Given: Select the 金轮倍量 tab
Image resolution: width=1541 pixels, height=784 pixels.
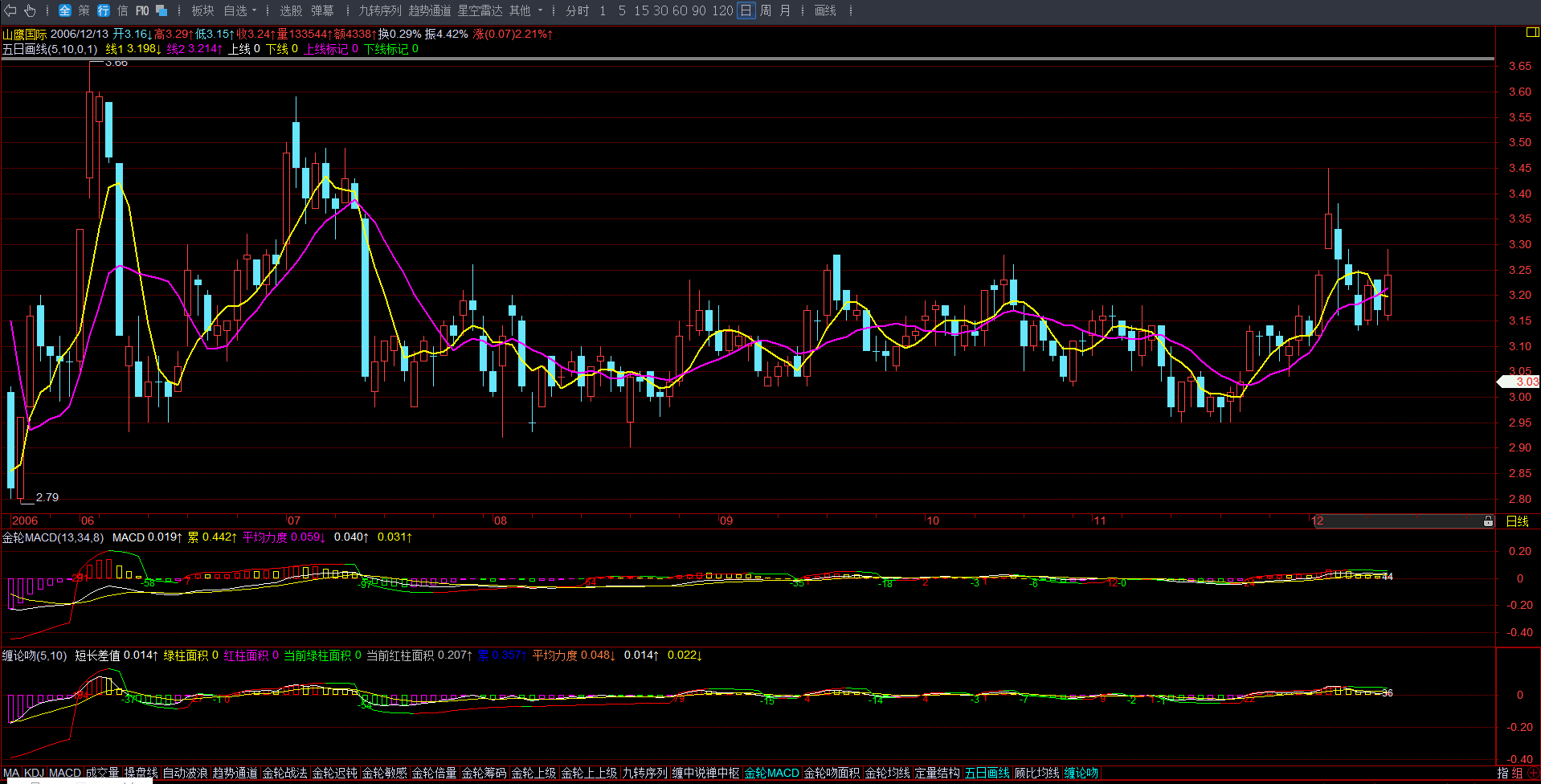Looking at the screenshot, I should pyautogui.click(x=435, y=773).
